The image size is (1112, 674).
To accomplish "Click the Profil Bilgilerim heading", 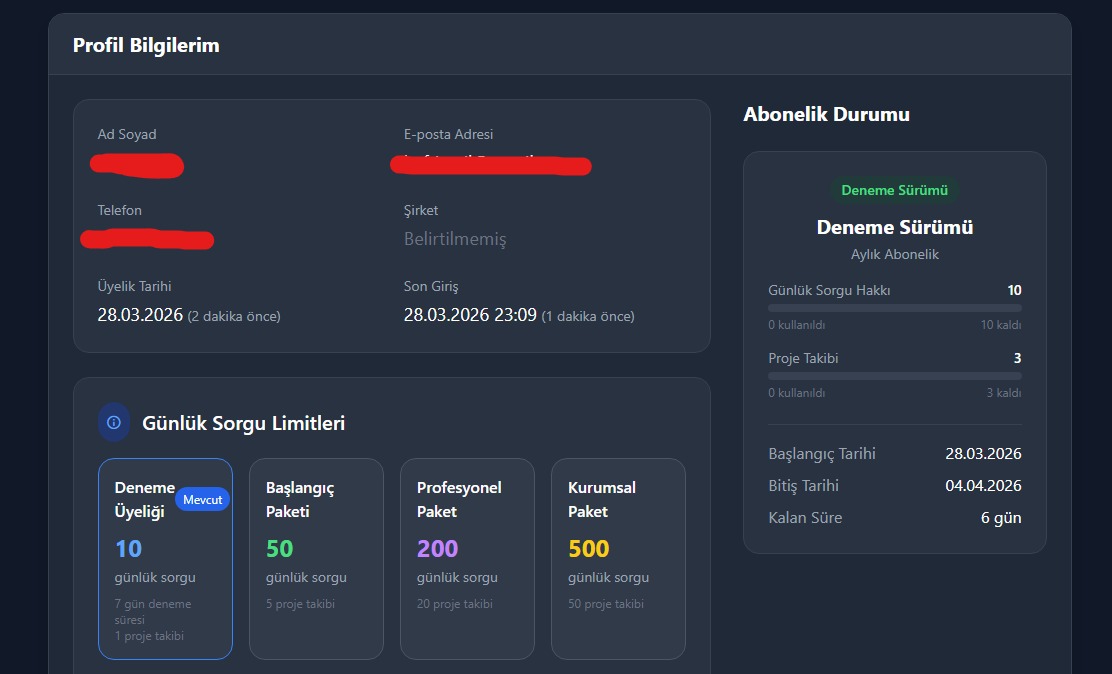I will tap(146, 45).
